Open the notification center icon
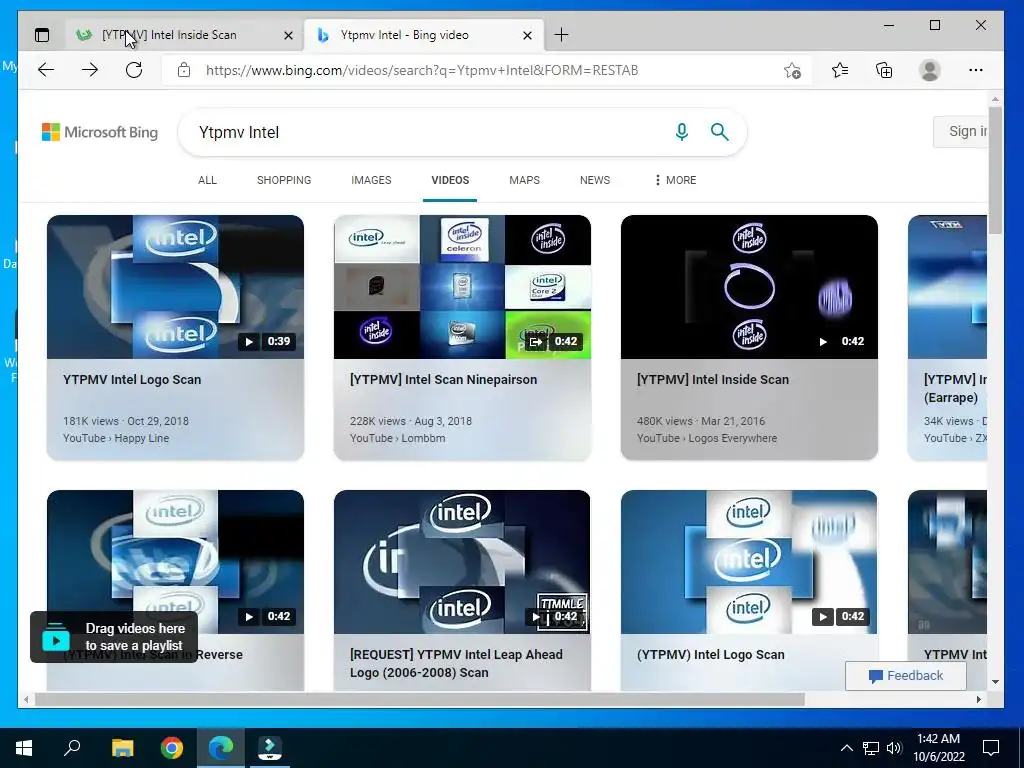This screenshot has height=768, width=1024. [991, 748]
